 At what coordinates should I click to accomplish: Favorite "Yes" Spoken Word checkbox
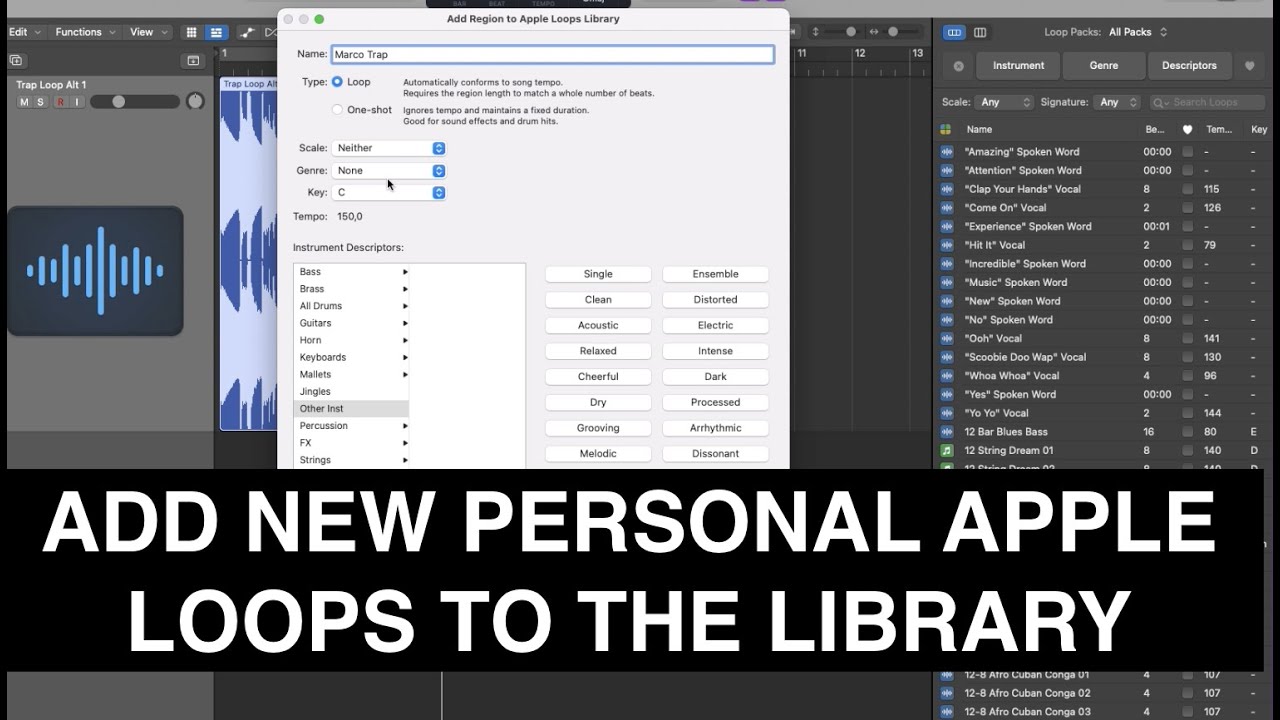(x=1187, y=395)
